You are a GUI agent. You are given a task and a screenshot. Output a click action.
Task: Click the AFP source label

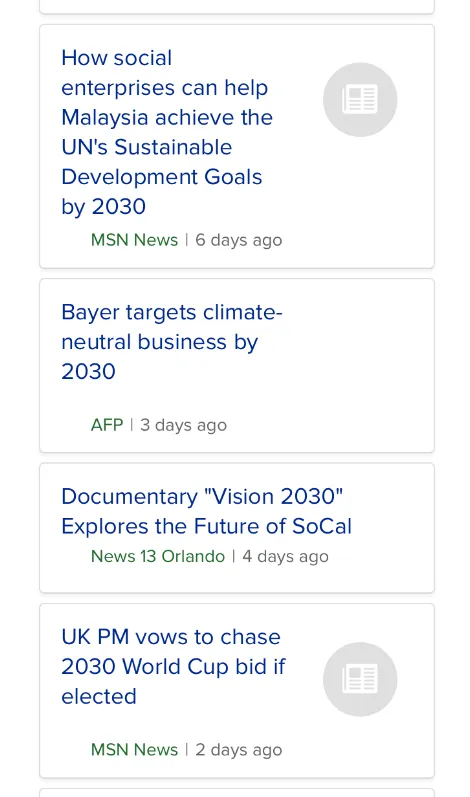tap(107, 425)
